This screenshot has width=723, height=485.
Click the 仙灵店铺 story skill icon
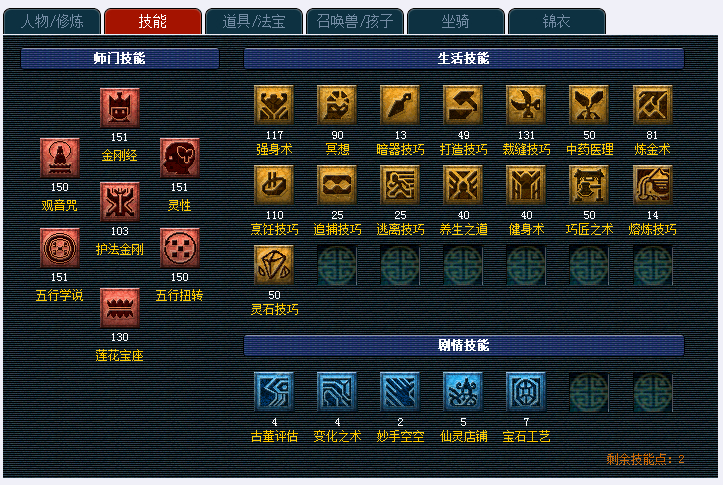coord(463,392)
